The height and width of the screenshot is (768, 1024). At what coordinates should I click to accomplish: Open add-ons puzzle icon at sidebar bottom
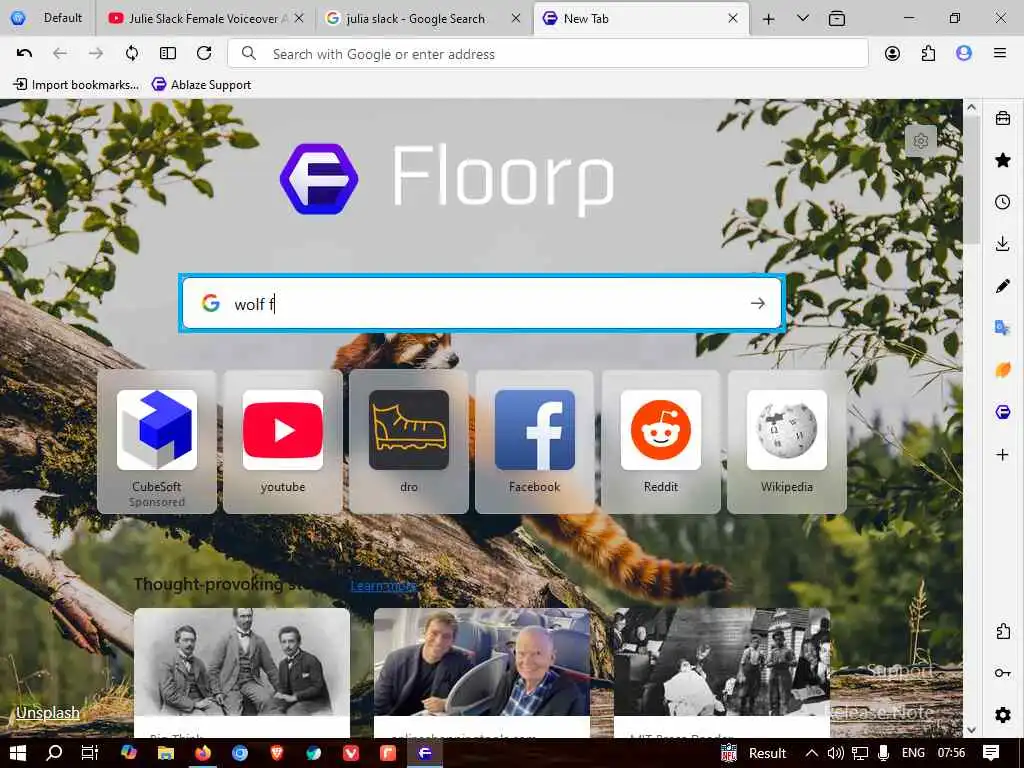[1002, 631]
